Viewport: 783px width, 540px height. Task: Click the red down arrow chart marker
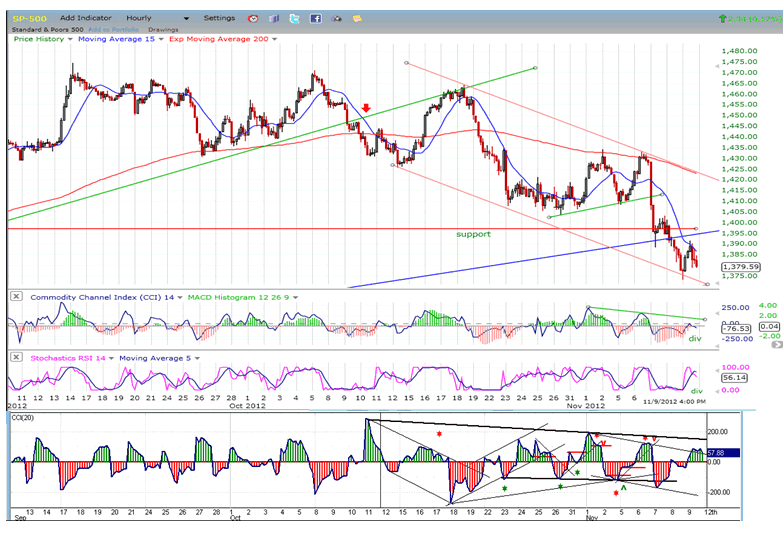click(367, 109)
